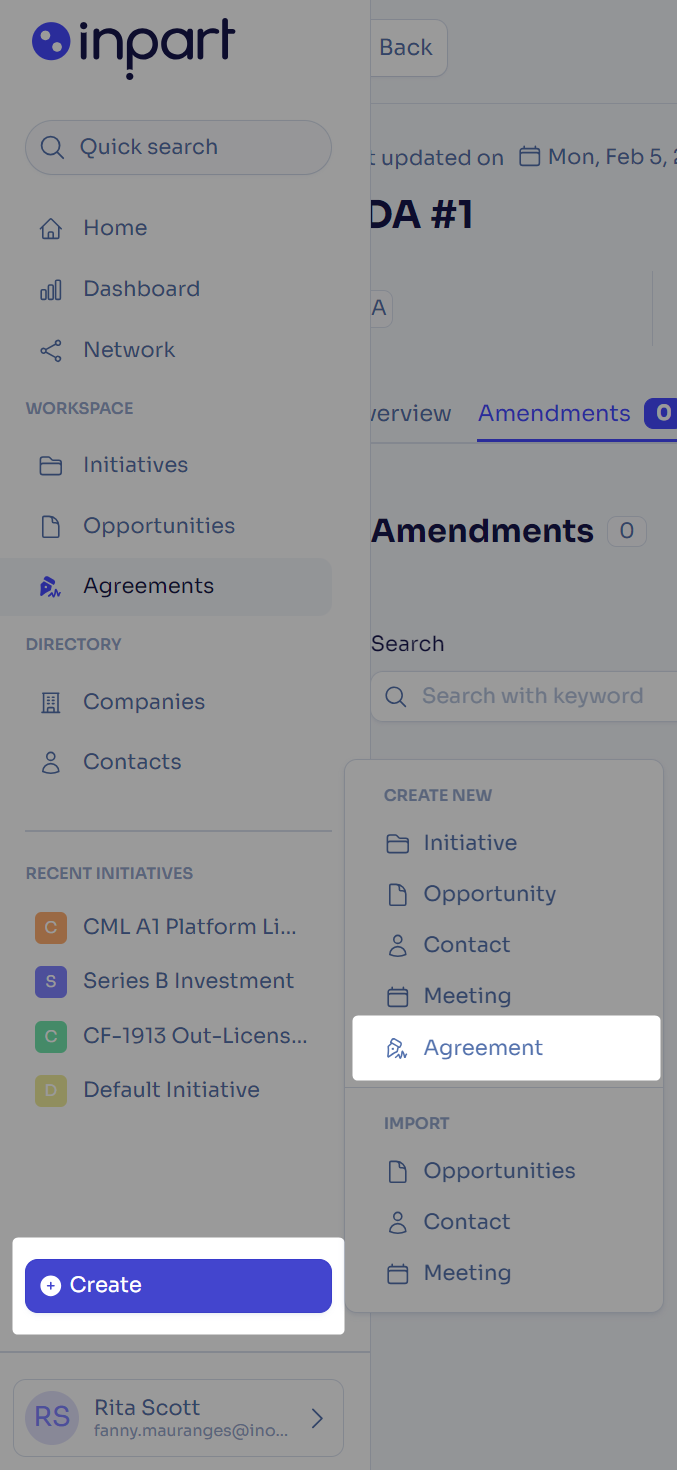The image size is (677, 1470).
Task: Open Contacts person icon in Directory
Action: [50, 763]
